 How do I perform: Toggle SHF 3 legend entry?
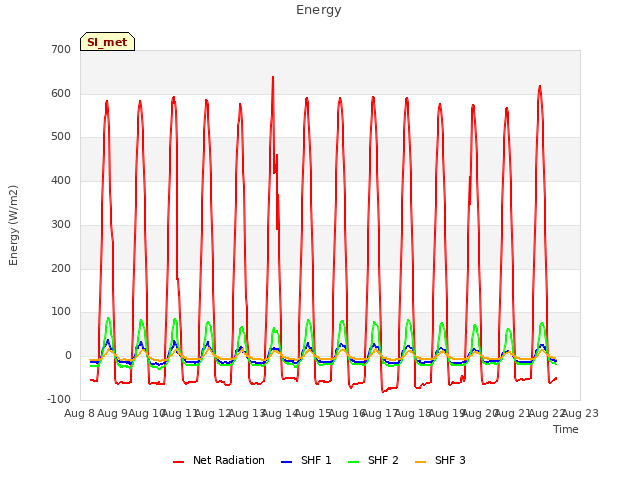[x=440, y=460]
